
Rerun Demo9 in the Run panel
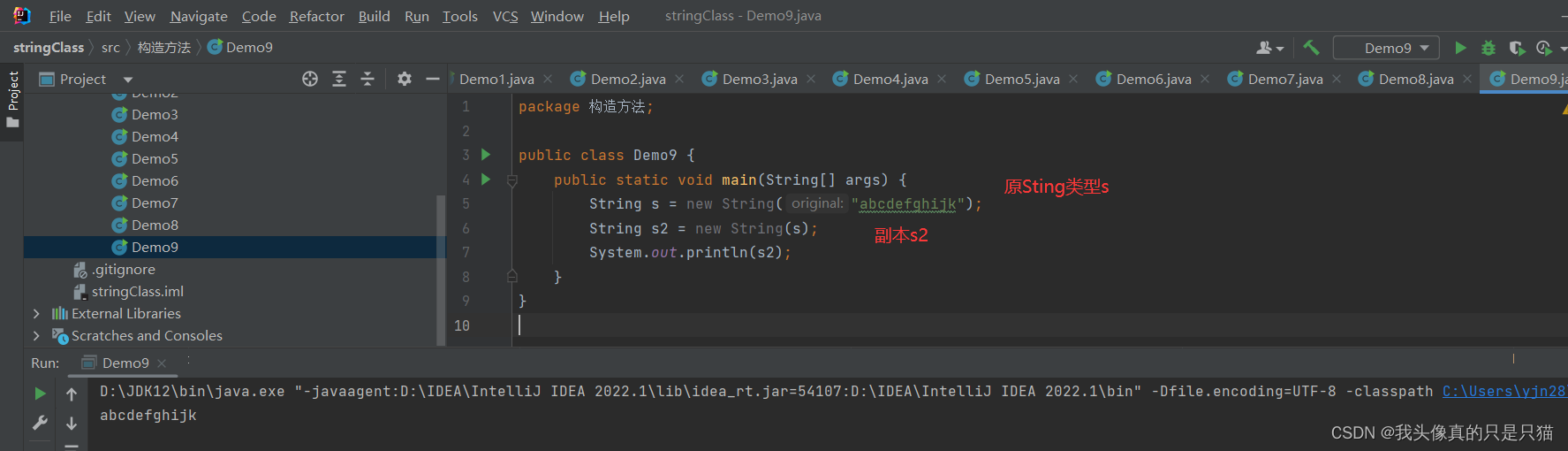pyautogui.click(x=40, y=394)
